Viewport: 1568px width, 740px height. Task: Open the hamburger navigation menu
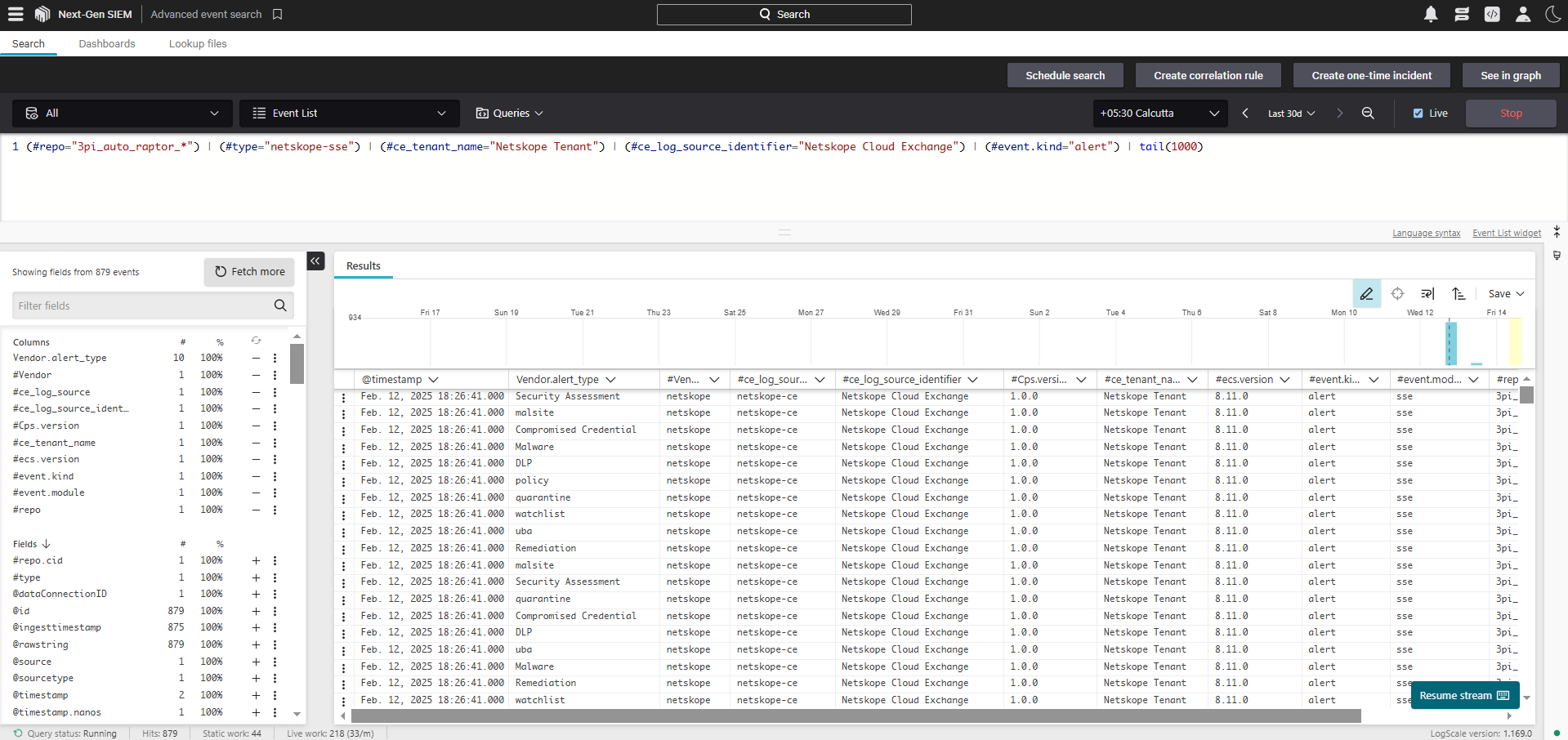click(16, 14)
